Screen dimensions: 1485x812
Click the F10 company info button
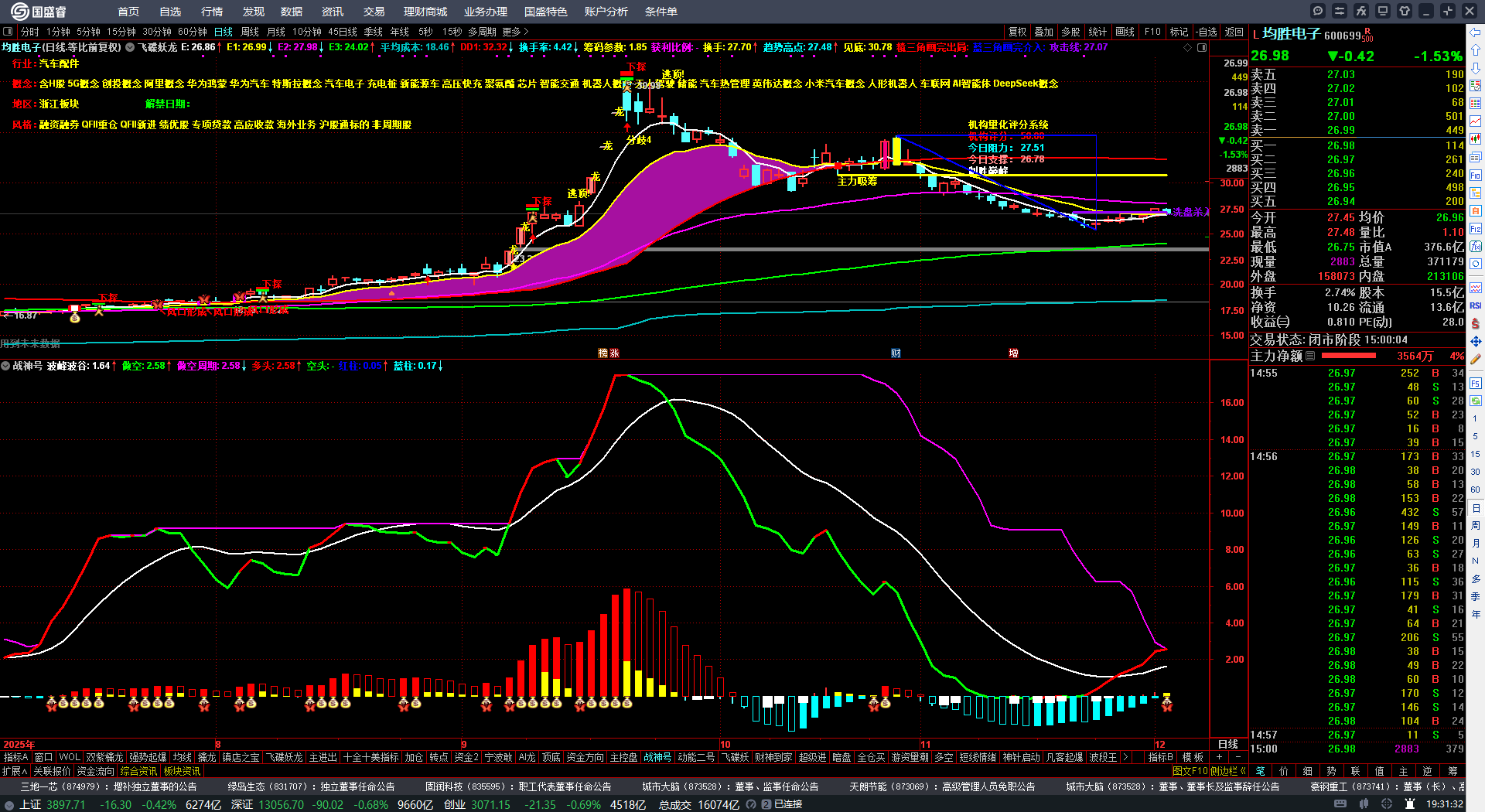1152,32
